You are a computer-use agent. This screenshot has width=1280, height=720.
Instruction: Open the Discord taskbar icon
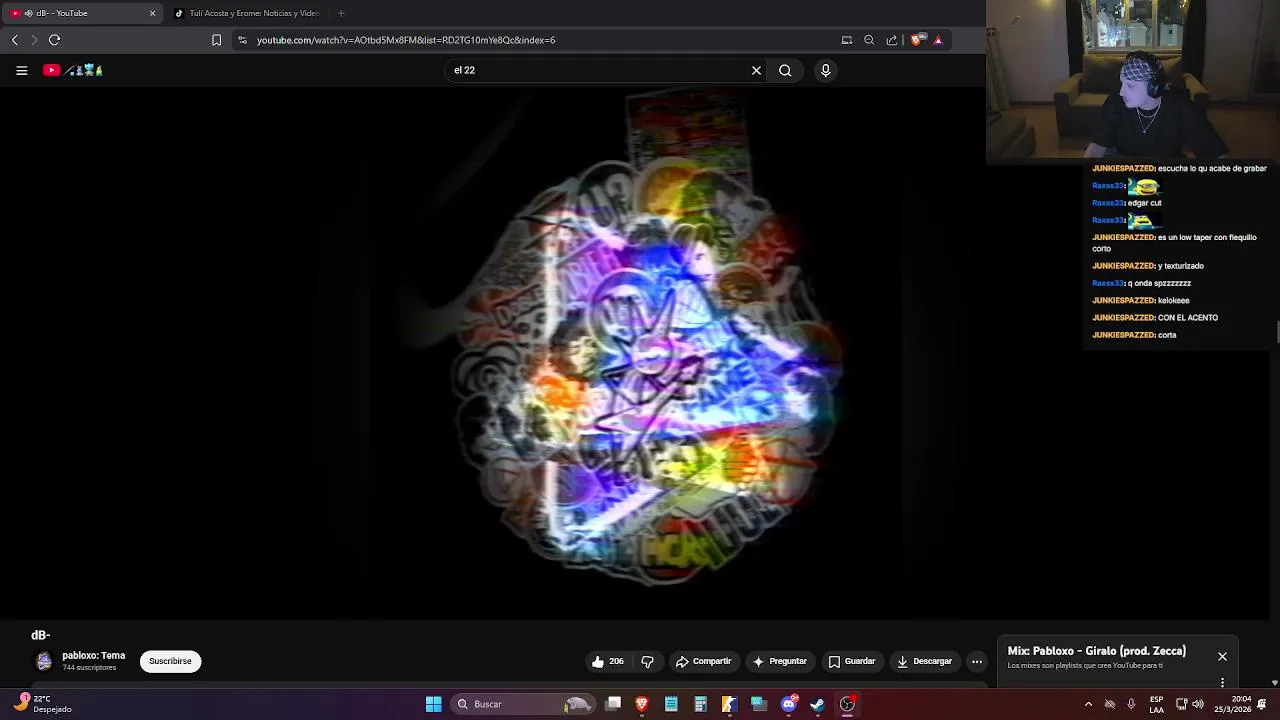pyautogui.click(x=789, y=704)
